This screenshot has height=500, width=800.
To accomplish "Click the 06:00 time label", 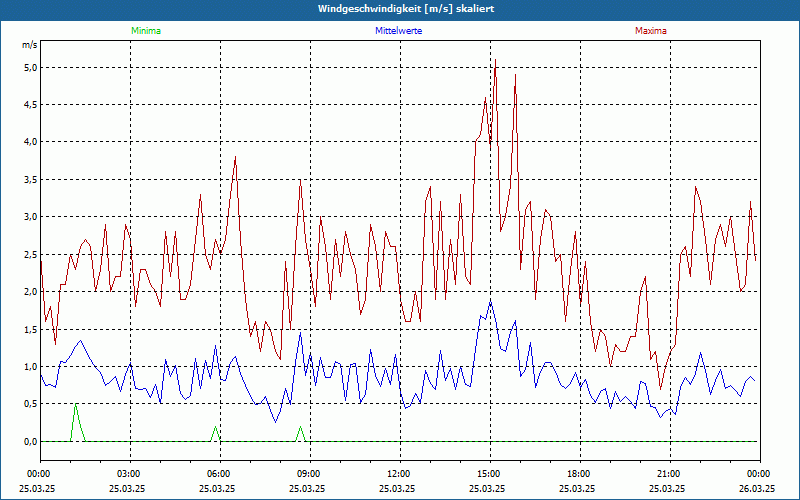I will 220,474.
